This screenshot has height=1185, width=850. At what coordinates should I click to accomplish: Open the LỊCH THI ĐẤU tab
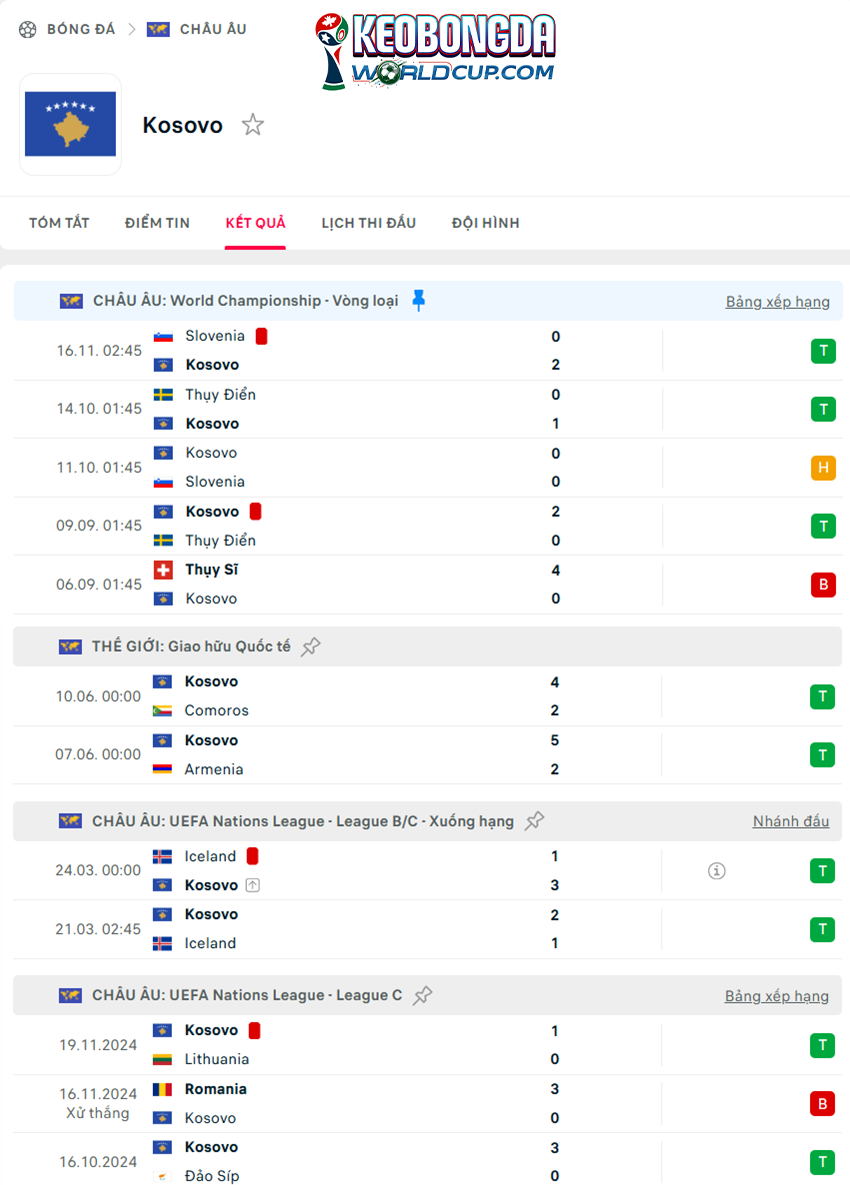click(369, 223)
